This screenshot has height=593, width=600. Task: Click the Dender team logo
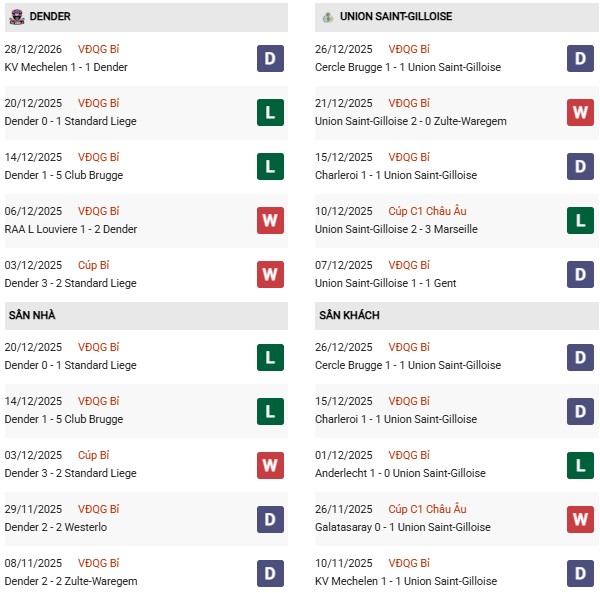click(16, 17)
